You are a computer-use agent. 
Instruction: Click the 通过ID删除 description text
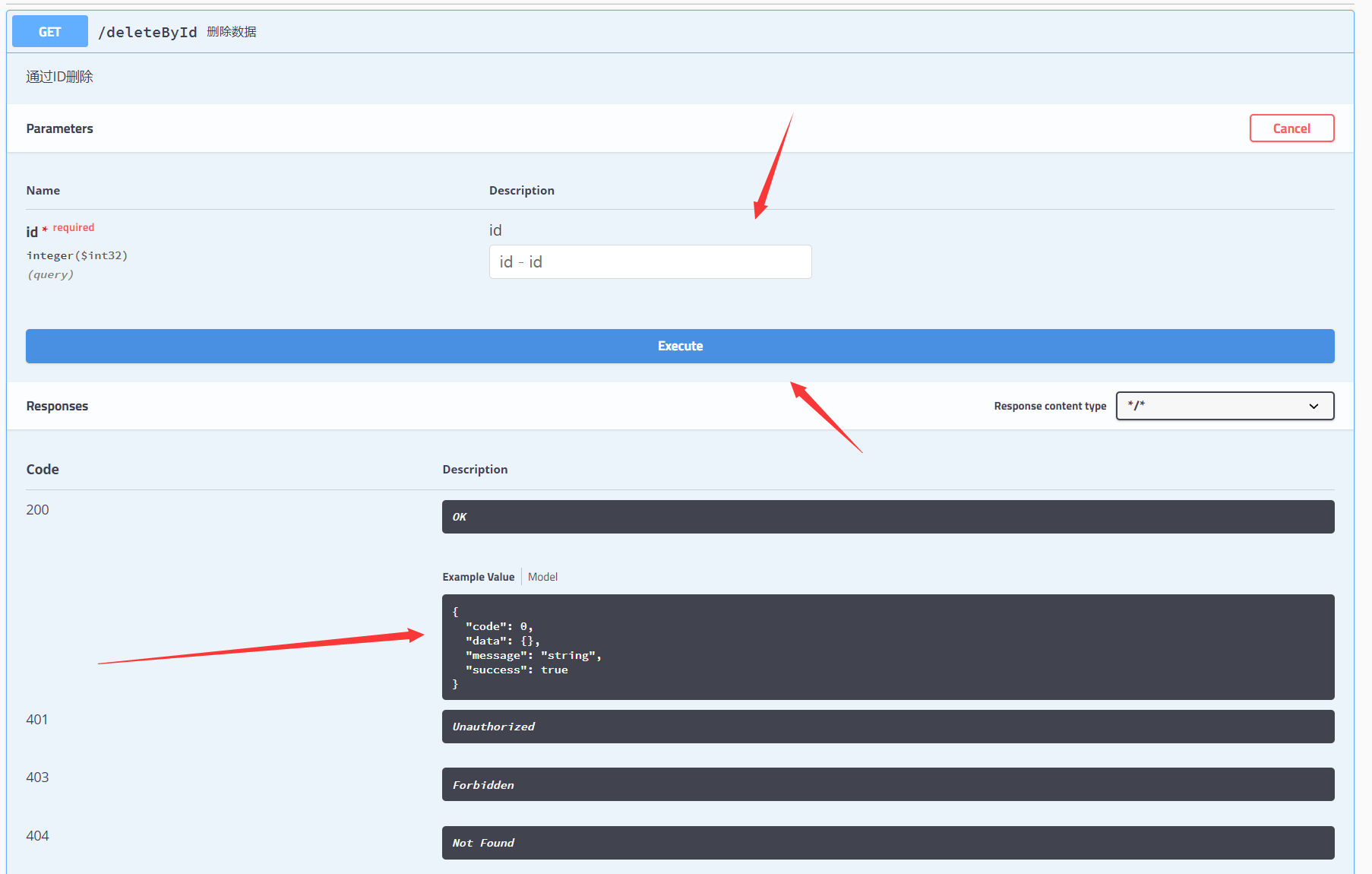[x=59, y=77]
